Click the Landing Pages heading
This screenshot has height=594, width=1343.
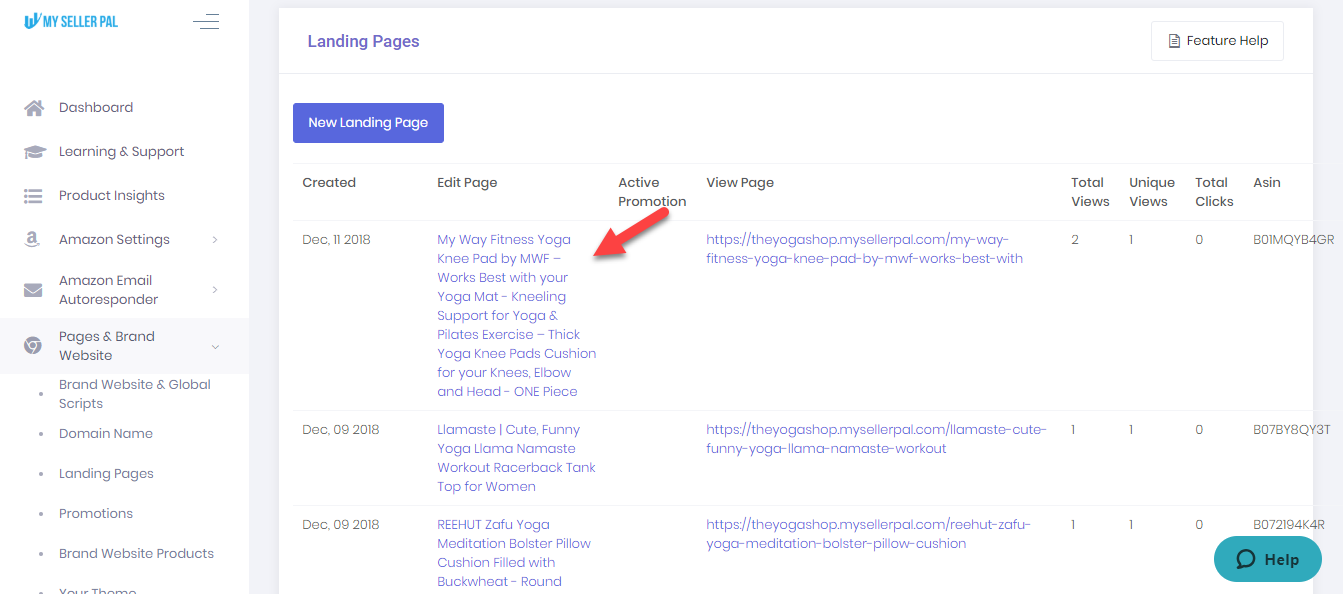click(364, 41)
